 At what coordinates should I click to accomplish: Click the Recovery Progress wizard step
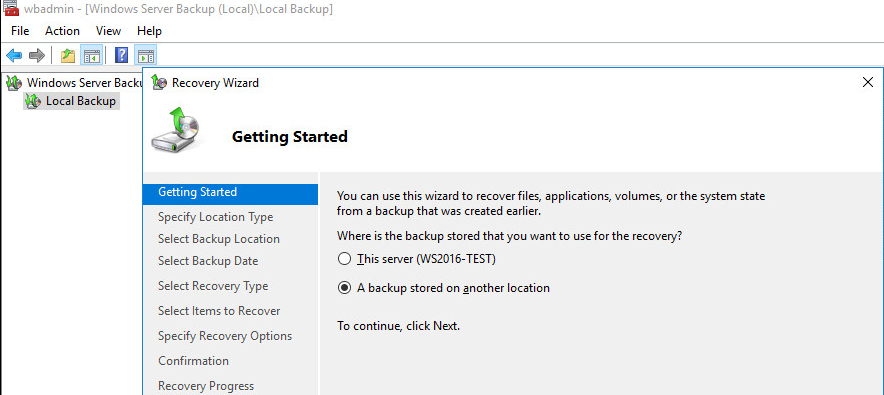[206, 386]
